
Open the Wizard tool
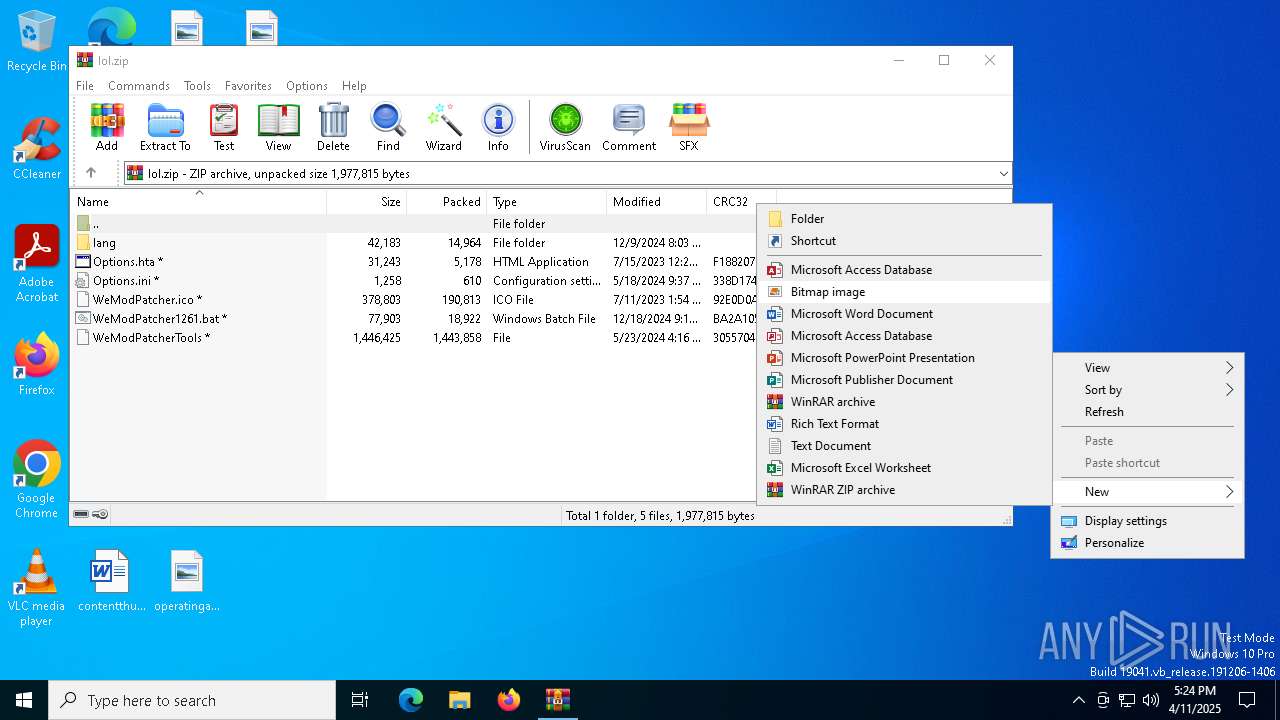[443, 127]
